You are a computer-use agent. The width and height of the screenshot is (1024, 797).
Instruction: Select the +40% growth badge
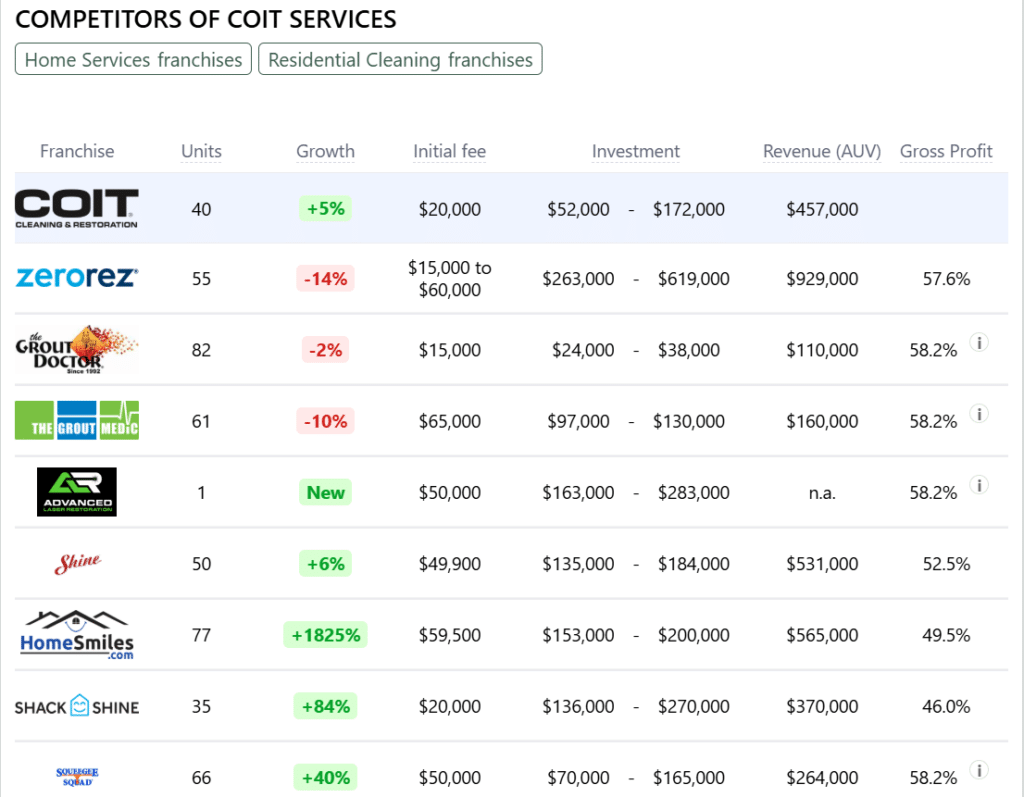(325, 777)
